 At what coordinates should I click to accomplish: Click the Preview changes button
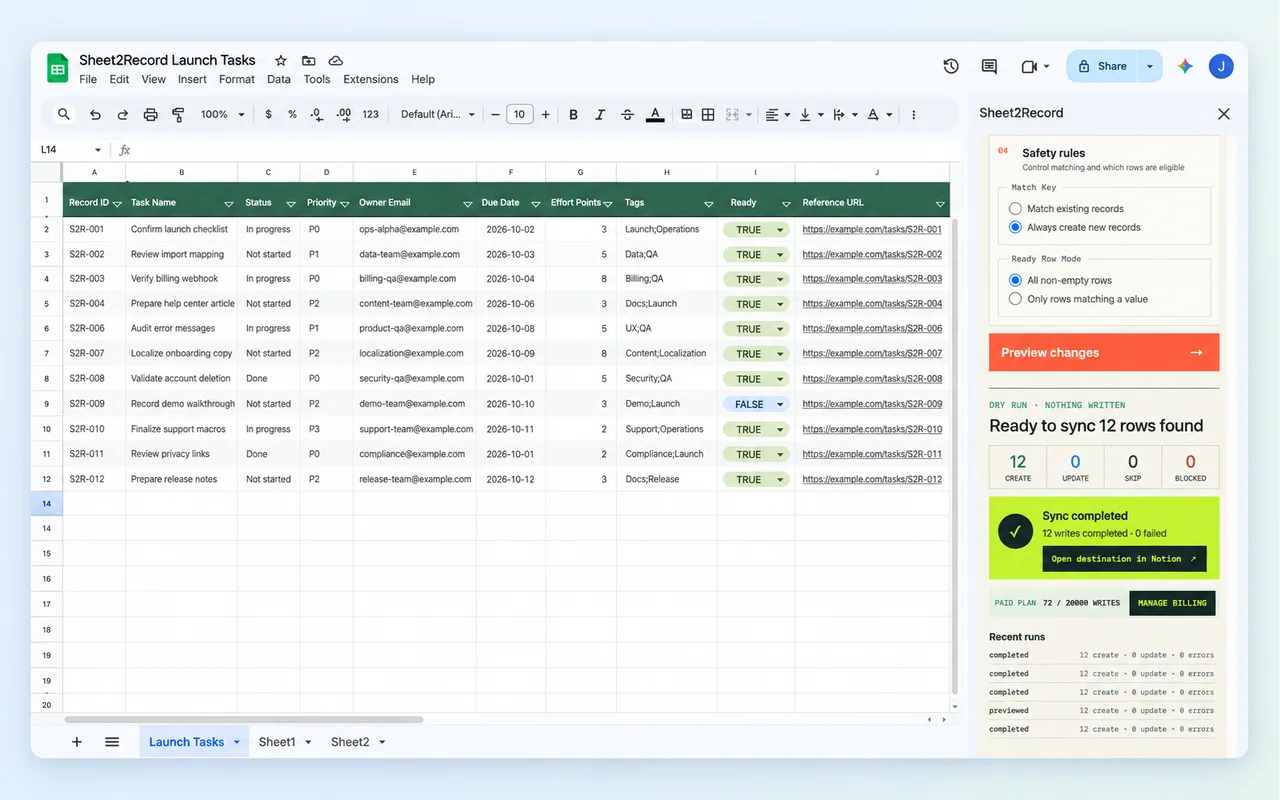(1104, 352)
